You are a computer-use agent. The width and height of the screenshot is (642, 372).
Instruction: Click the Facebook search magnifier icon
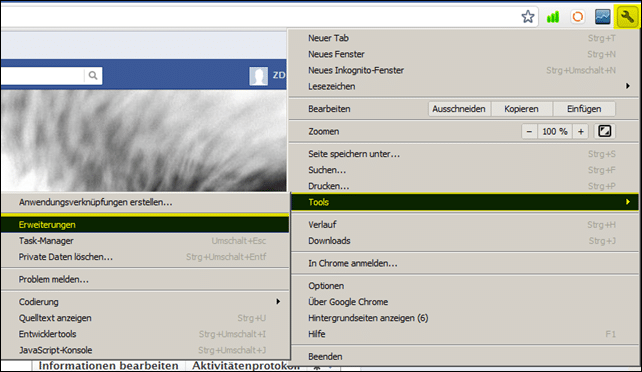tap(93, 75)
